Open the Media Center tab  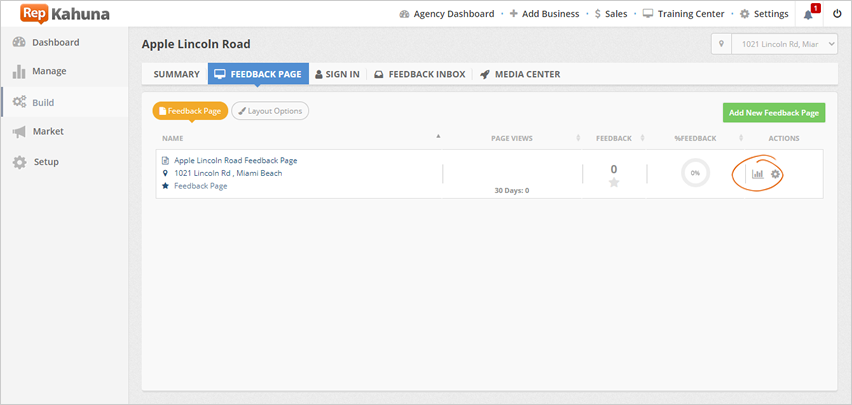[520, 74]
